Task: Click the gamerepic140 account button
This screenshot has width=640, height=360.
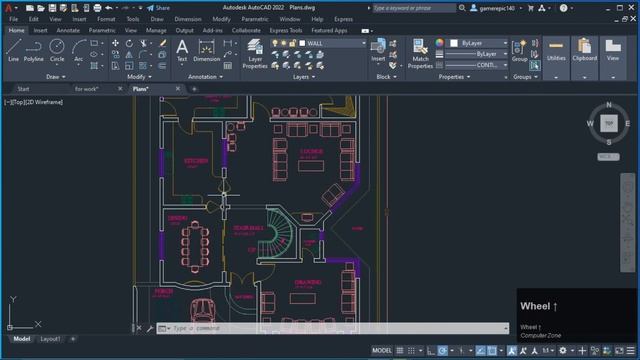Action: point(497,8)
